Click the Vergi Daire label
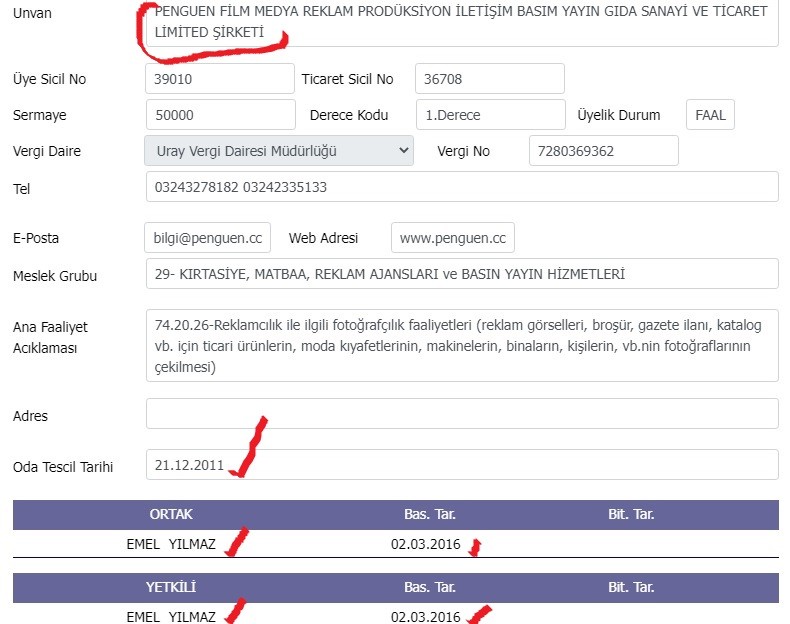Viewport: 790px width, 624px height. (x=47, y=151)
